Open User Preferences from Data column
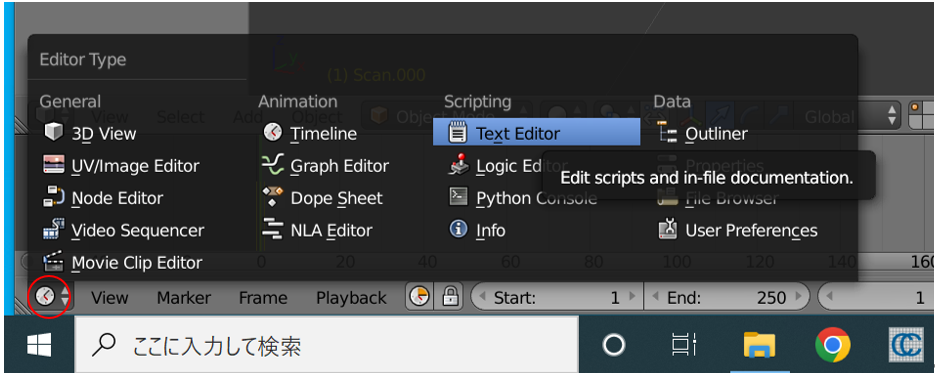935x373 pixels. click(738, 230)
